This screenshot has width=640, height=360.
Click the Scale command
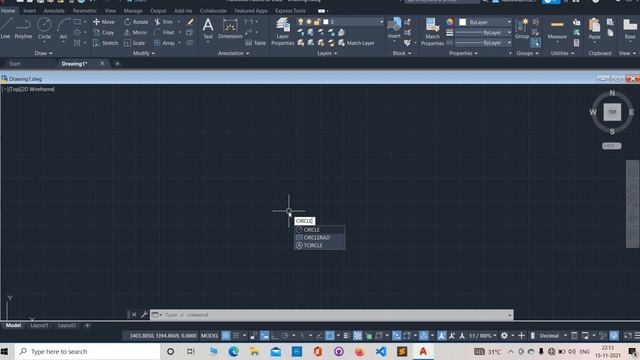coord(135,43)
